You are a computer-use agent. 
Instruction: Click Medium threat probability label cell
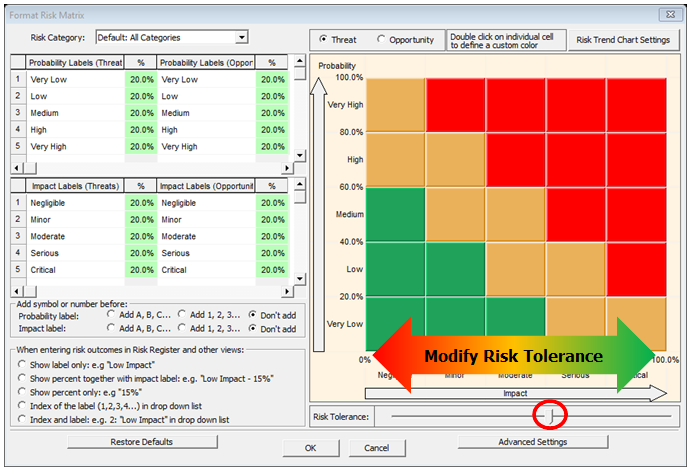[75, 113]
